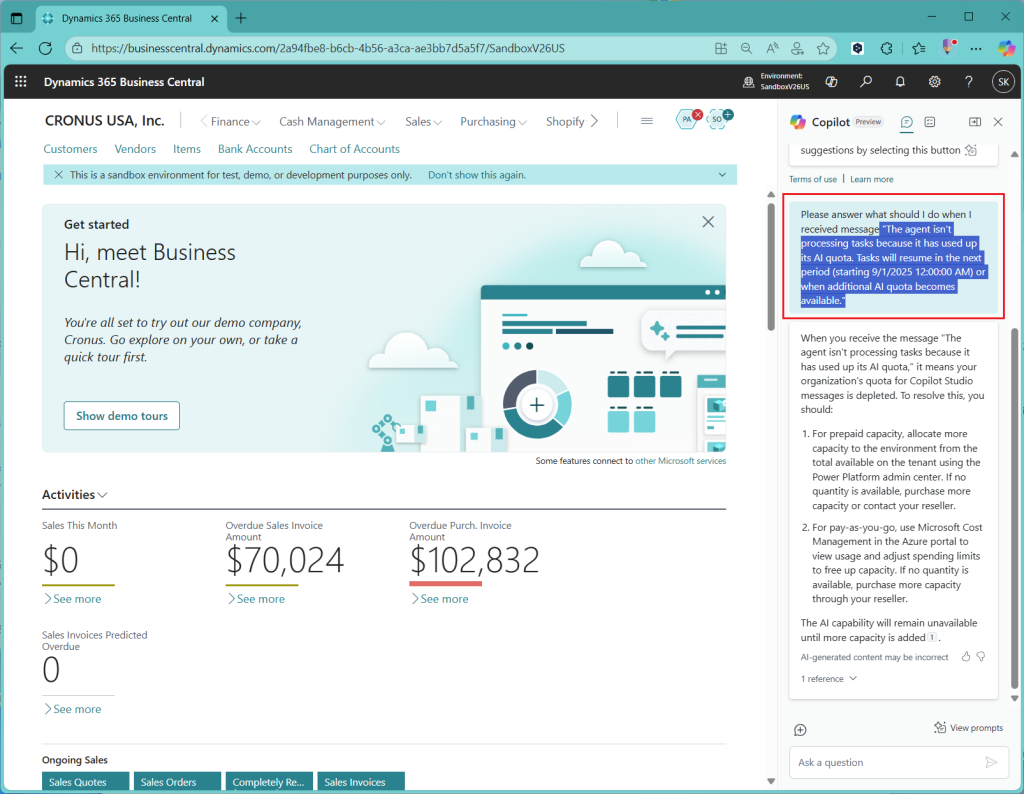Select the Copilot chat tab icon

906,122
